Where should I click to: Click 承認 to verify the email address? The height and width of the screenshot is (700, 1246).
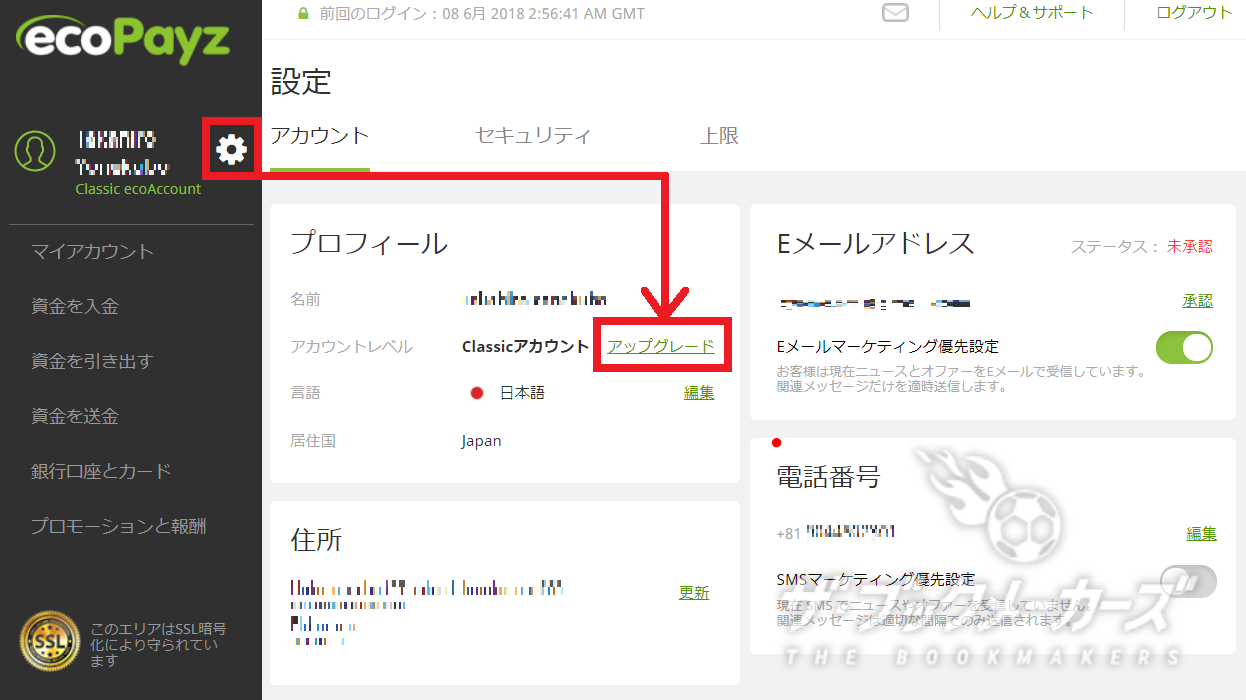(1197, 299)
